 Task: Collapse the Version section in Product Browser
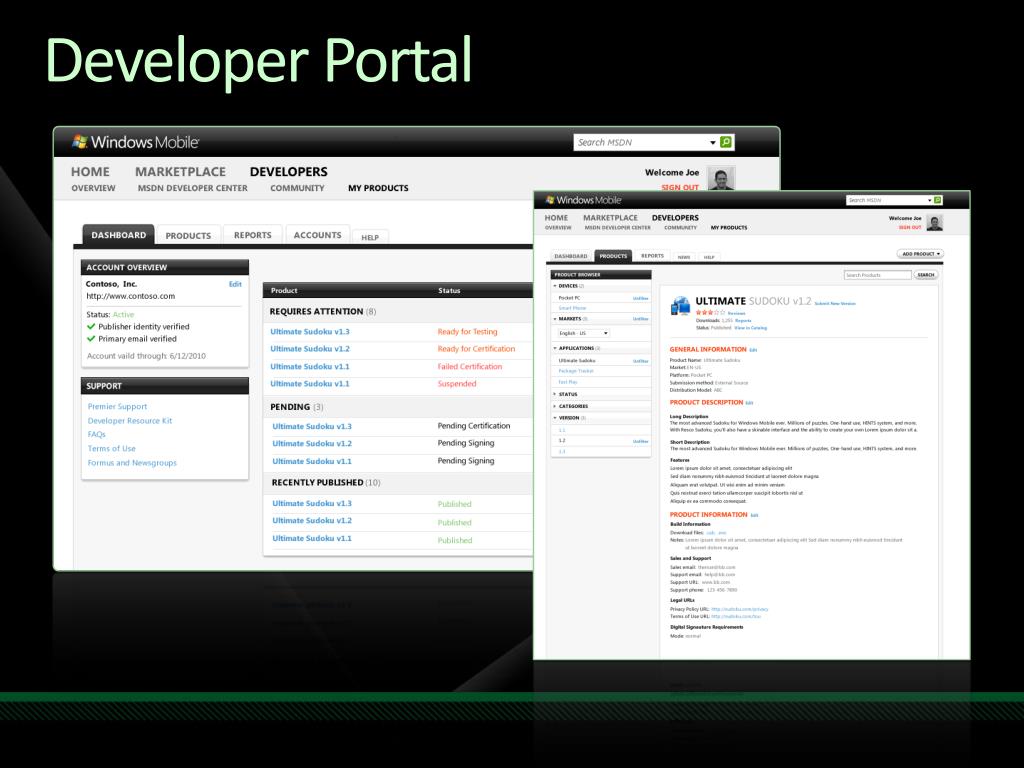point(555,417)
